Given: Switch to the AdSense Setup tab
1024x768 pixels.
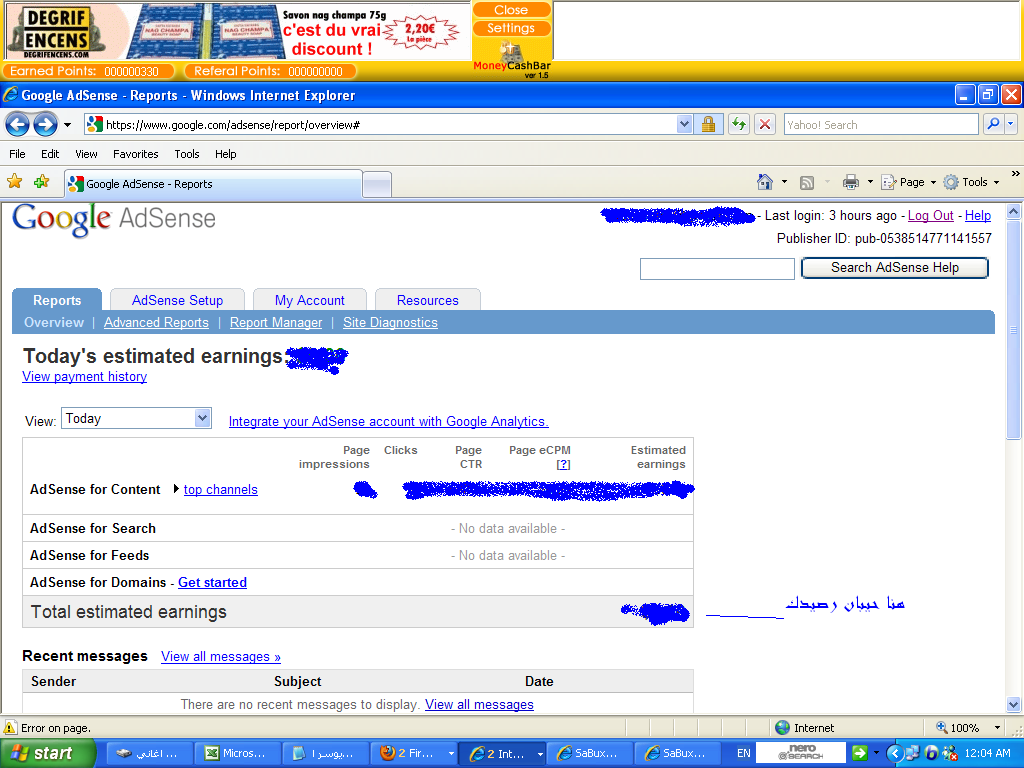Looking at the screenshot, I should [177, 300].
